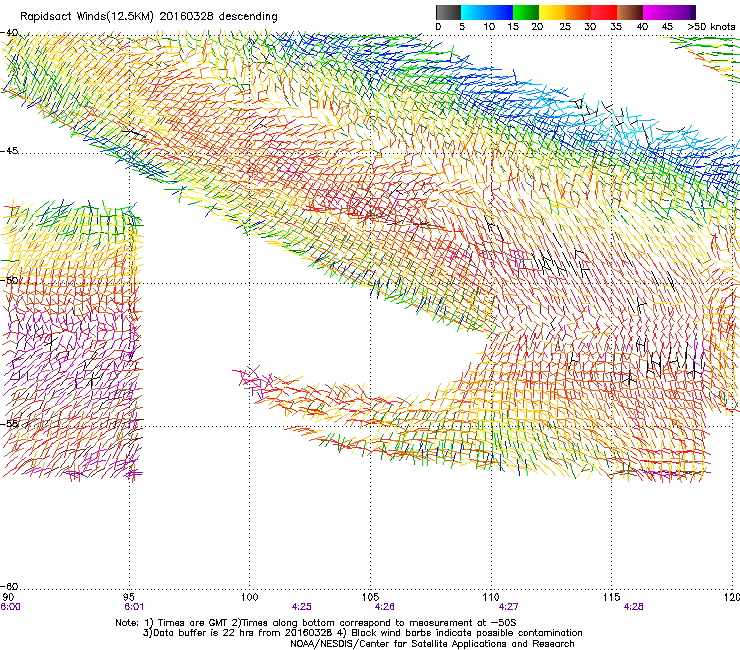Screen dimensions: 740x650
Task: Click the latitude axis label '-40'
Action: click(9, 33)
